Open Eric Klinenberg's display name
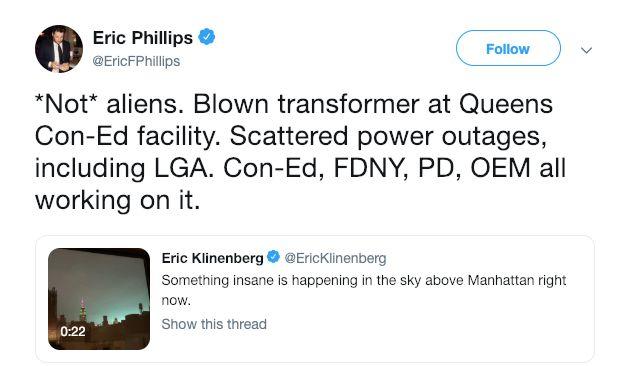This screenshot has width=622, height=366. (212, 258)
